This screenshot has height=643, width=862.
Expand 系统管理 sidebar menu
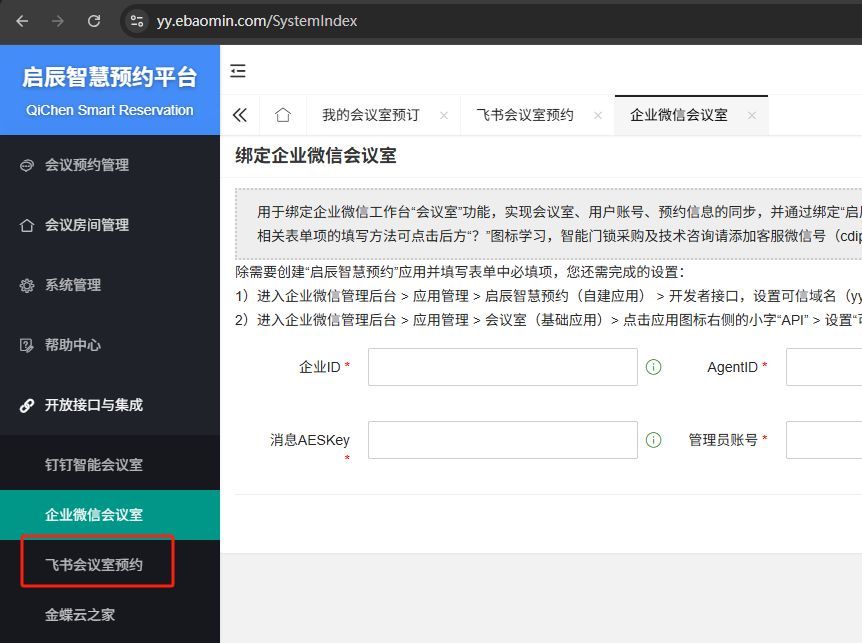73,285
